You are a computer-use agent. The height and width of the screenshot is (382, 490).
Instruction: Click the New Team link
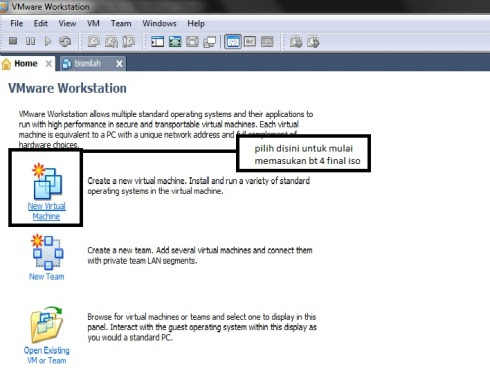47,276
